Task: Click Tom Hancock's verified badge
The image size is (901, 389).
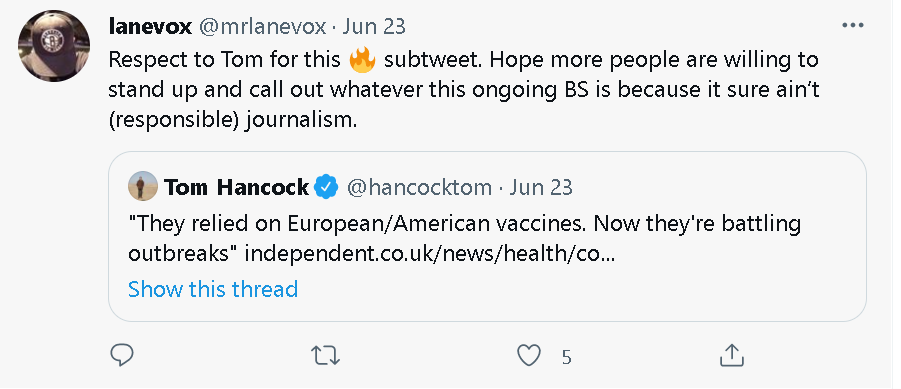Action: [x=327, y=187]
